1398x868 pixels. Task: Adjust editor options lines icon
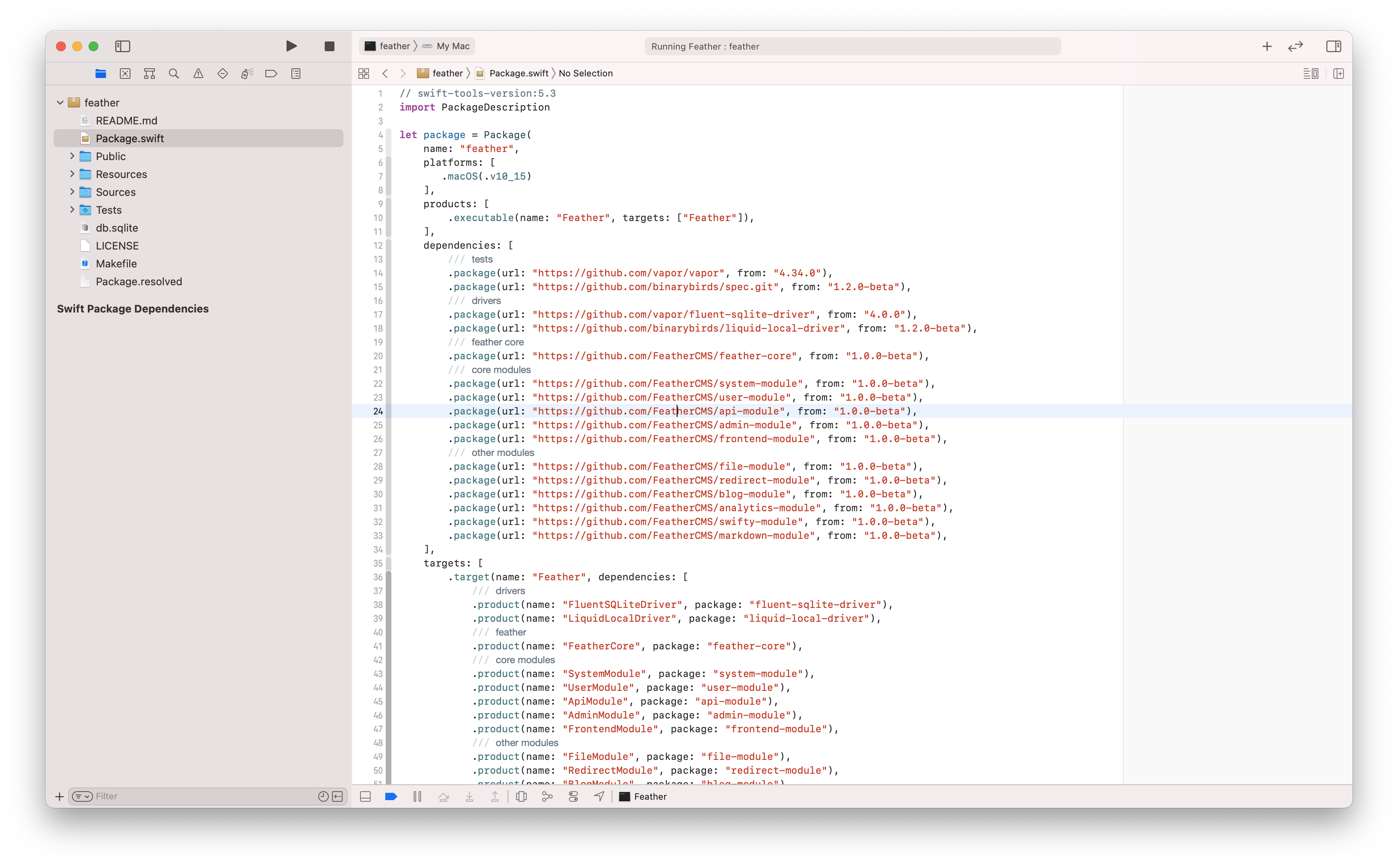pos(1311,74)
